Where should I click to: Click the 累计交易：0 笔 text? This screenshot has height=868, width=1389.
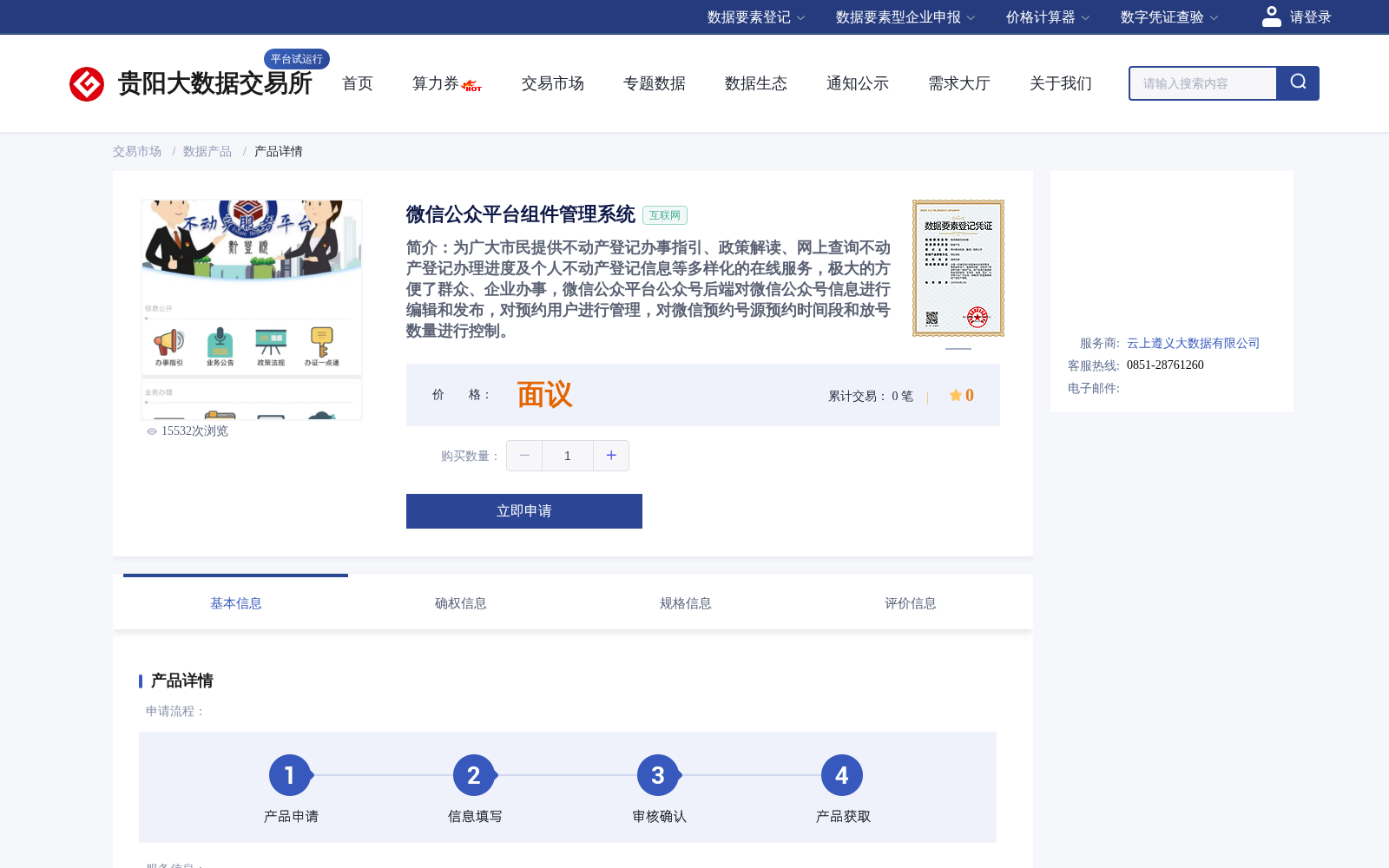click(x=871, y=397)
